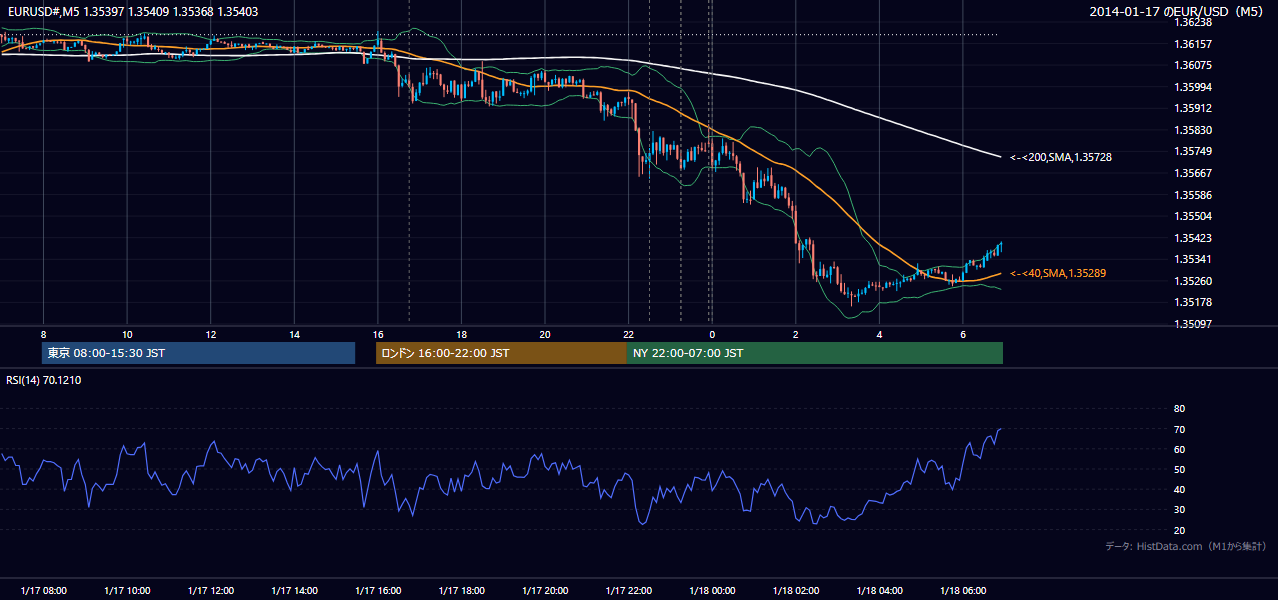Screen dimensions: 1278x600
Task: Click hour tick 0 under the price chart
Action: coord(712,334)
